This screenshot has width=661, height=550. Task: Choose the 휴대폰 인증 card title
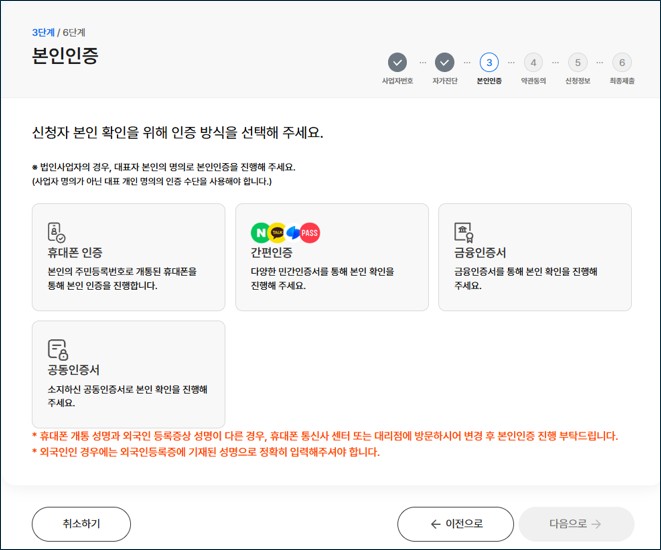point(75,252)
